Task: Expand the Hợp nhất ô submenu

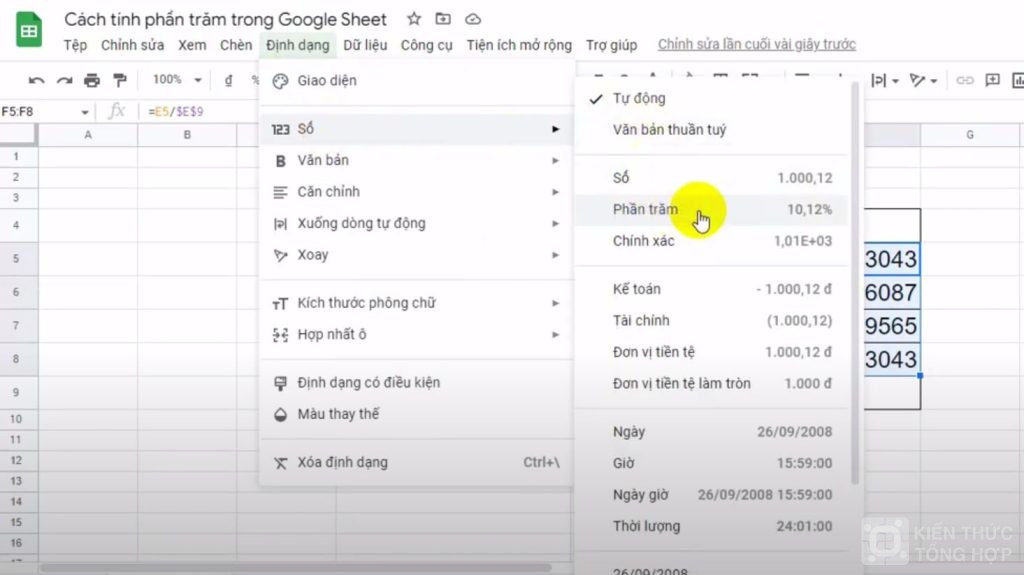Action: [555, 335]
